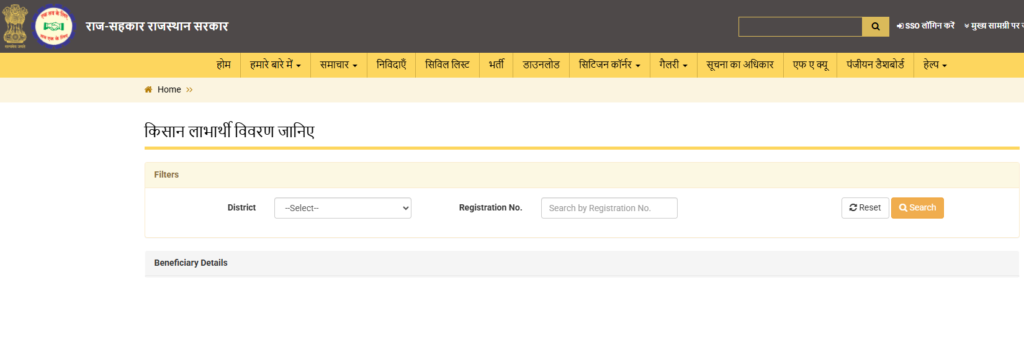Open SSO लॉगिन करें link

click(925, 26)
